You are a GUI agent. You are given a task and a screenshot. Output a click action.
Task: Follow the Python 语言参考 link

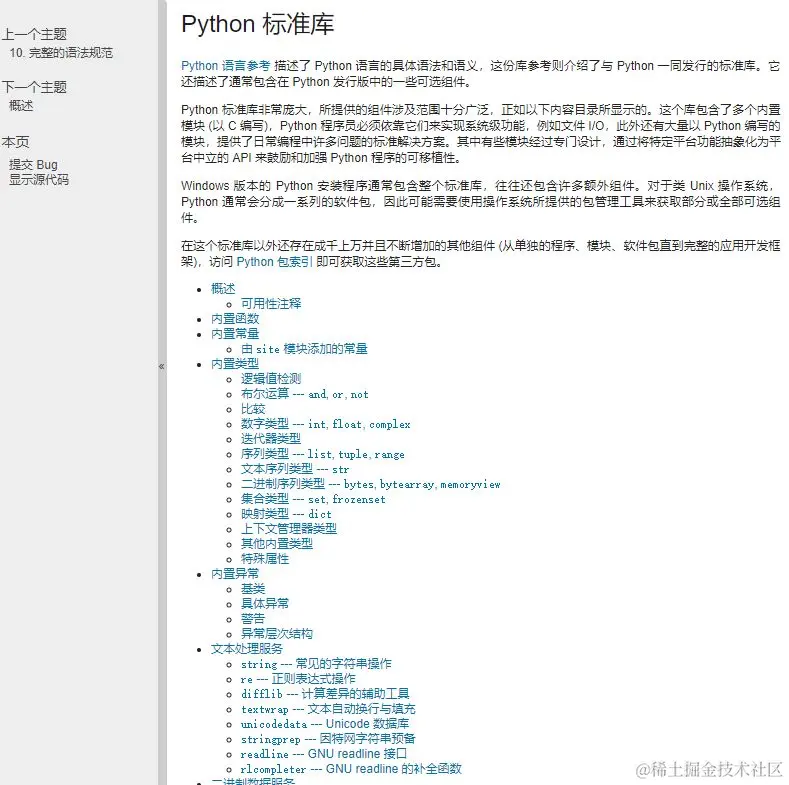(x=225, y=66)
